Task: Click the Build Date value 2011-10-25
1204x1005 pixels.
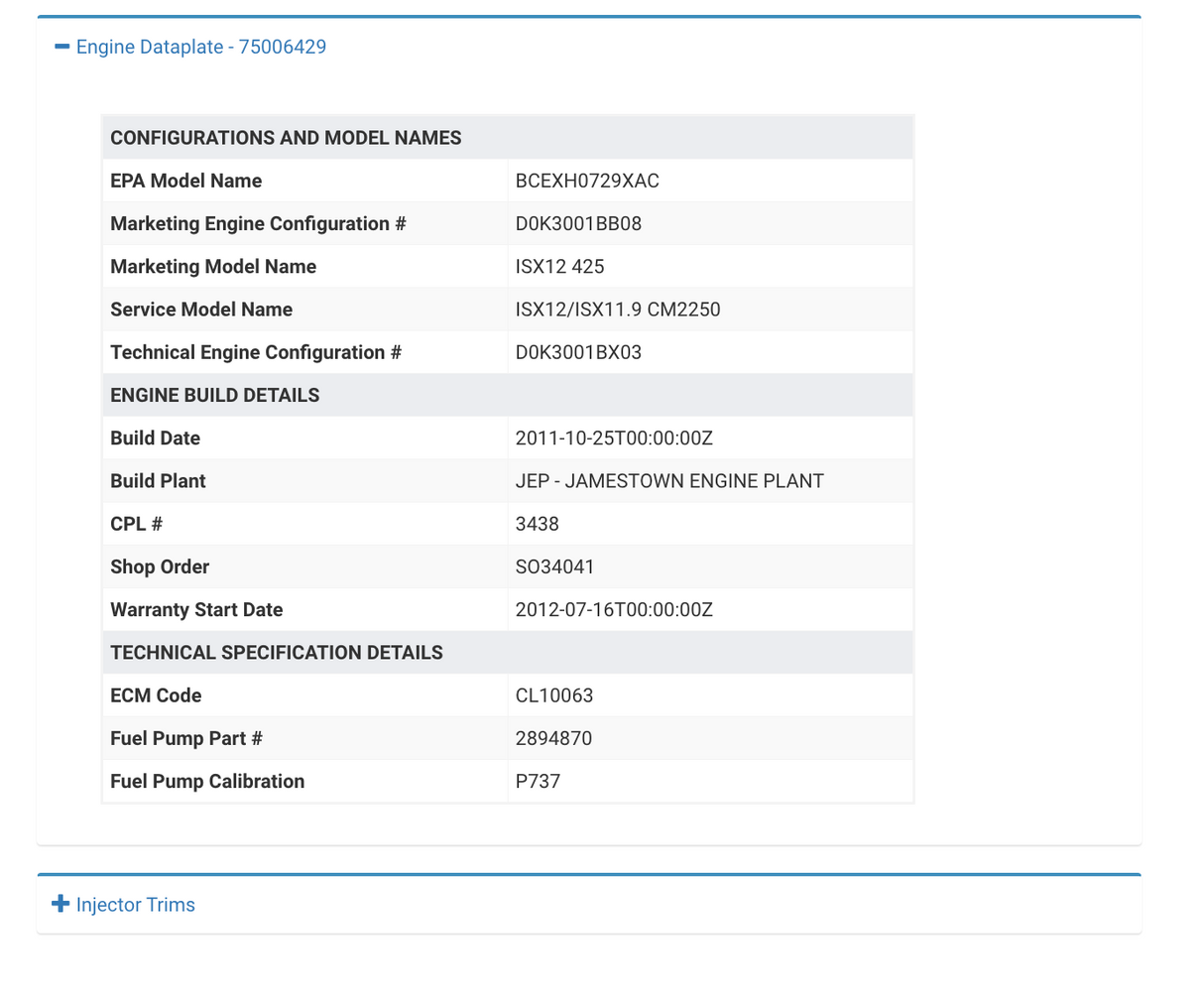Action: 613,438
